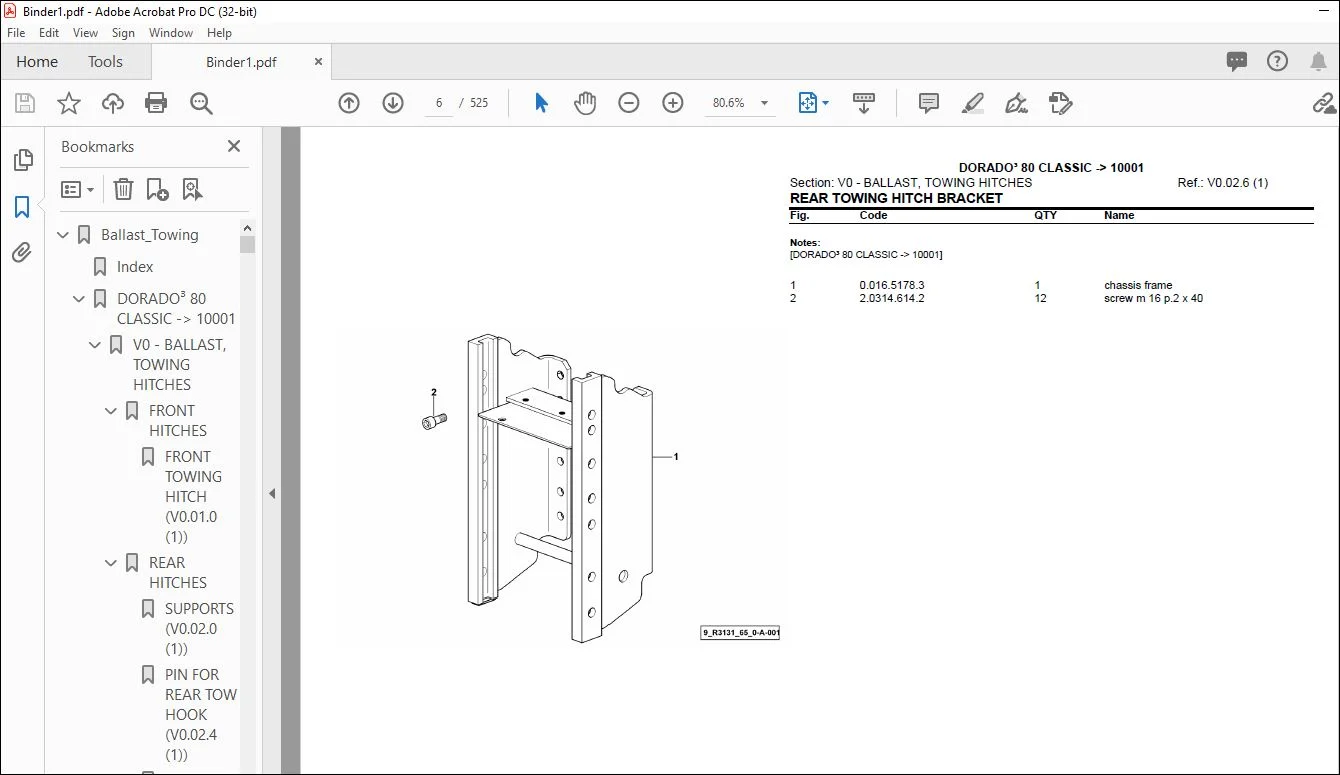Close the Binder1.pdf tab
The image size is (1340, 775).
(319, 62)
